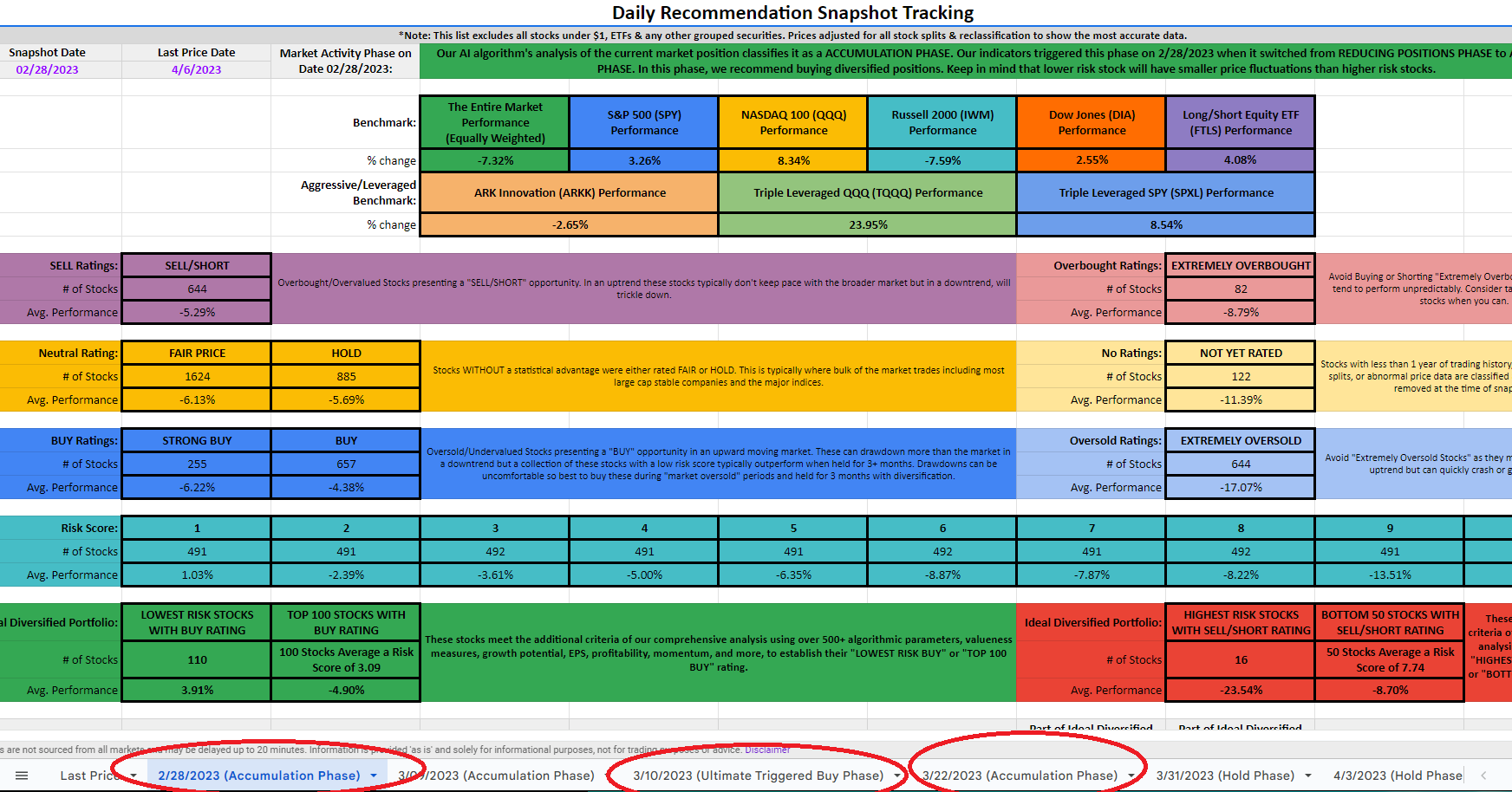Select the -5.29% SELL/SHORT avg performance cell

point(197,312)
